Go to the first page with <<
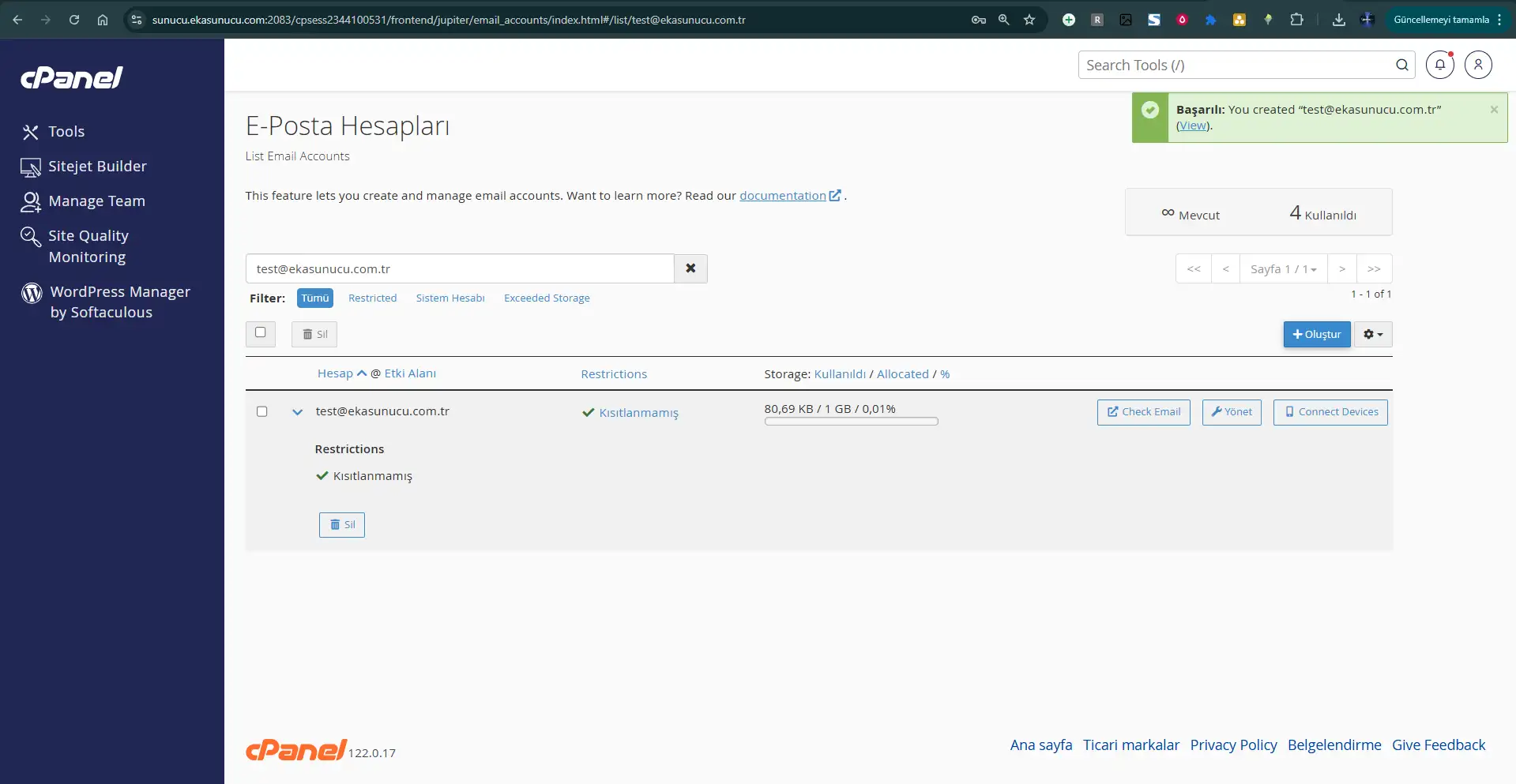This screenshot has height=784, width=1516. coord(1194,268)
